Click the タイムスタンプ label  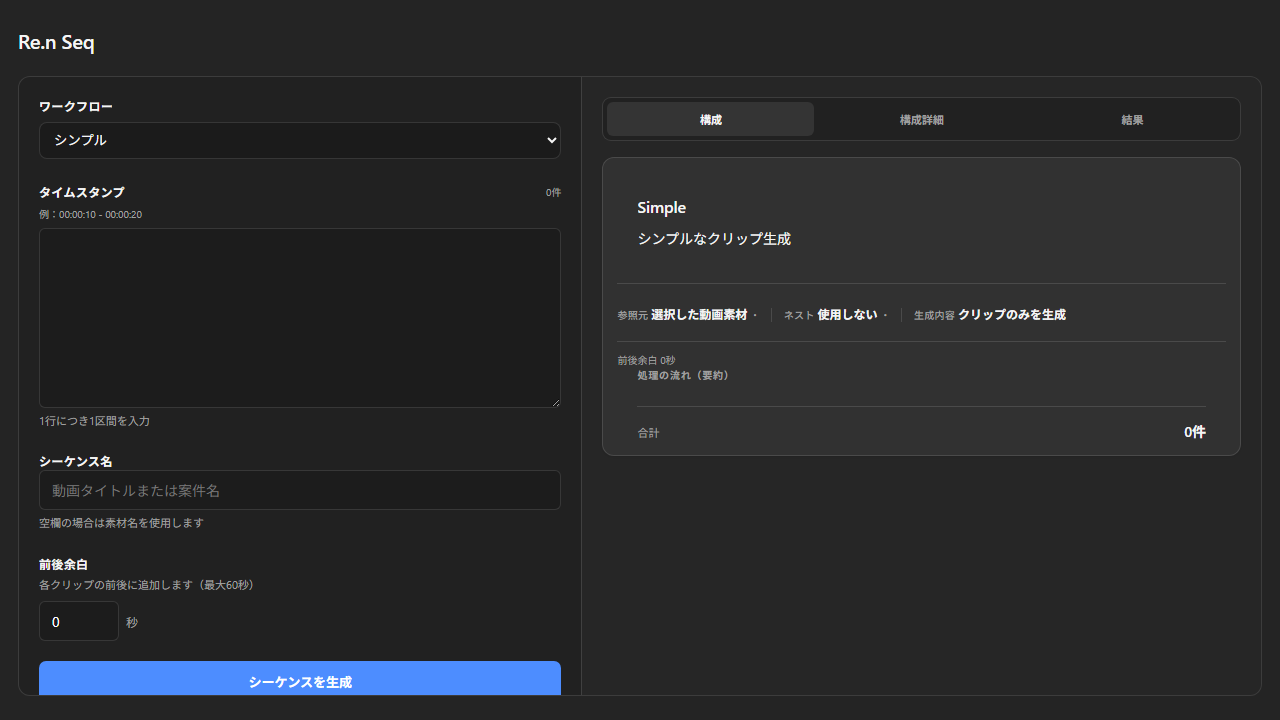coord(82,192)
